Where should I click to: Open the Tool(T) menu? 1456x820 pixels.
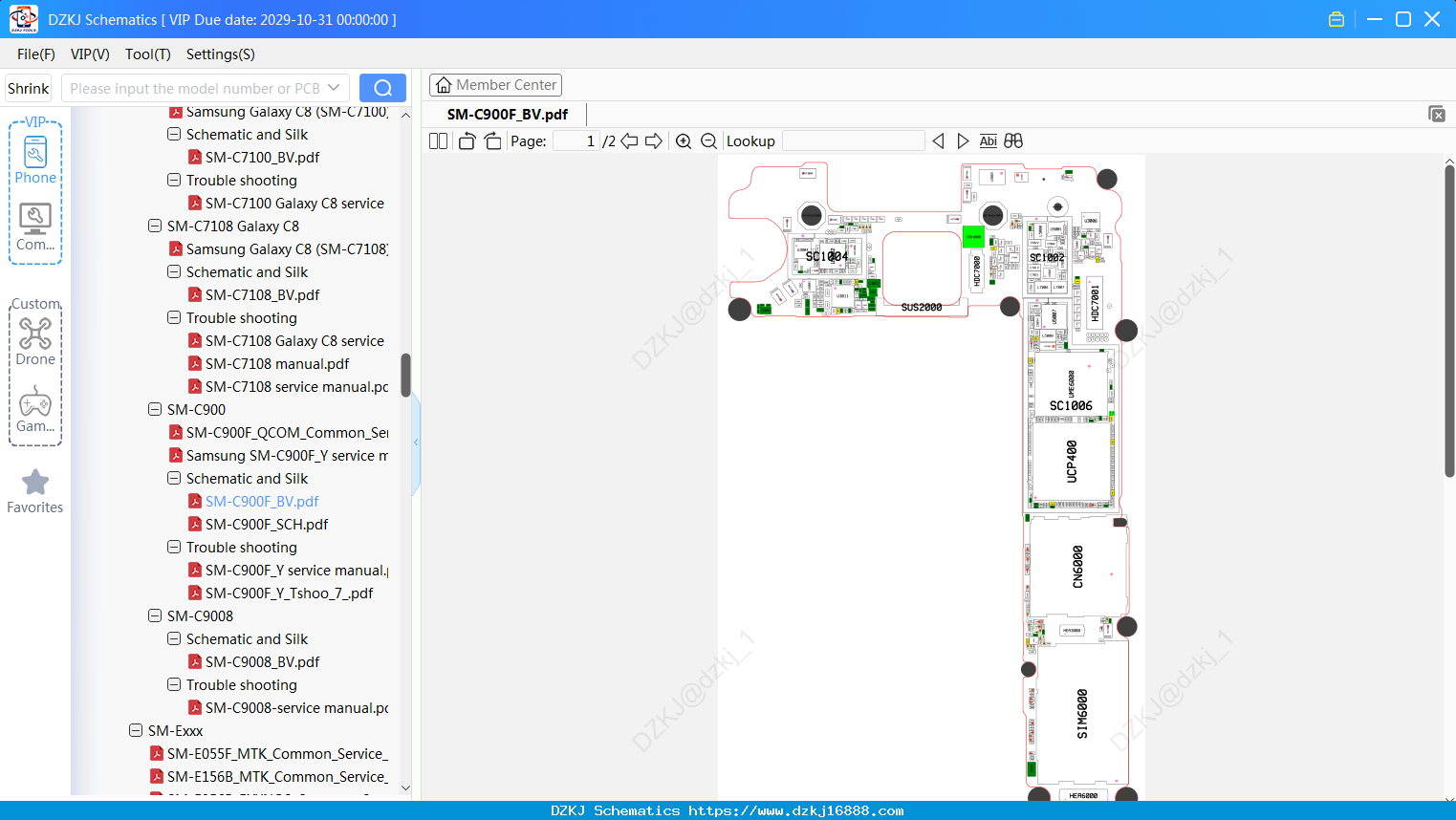(148, 54)
